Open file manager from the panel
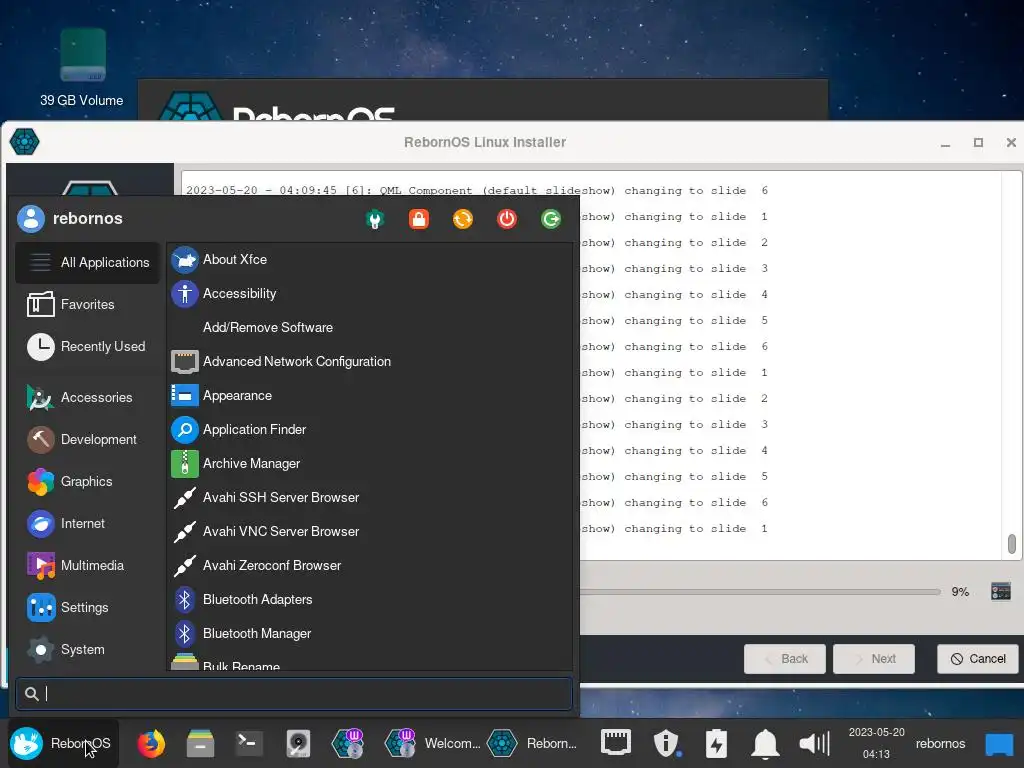The image size is (1024, 768). (x=200, y=743)
